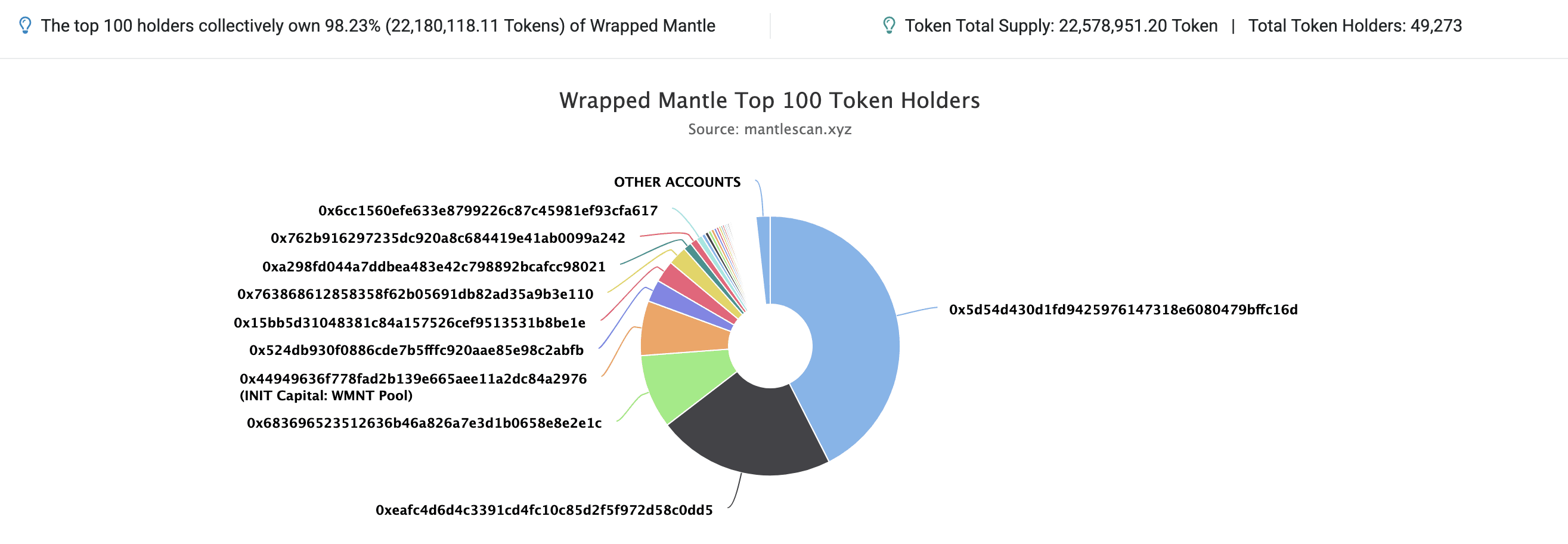Click address label 0xa298fd044a7d…cc98021
Screen dimensions: 1568x544
click(x=433, y=267)
